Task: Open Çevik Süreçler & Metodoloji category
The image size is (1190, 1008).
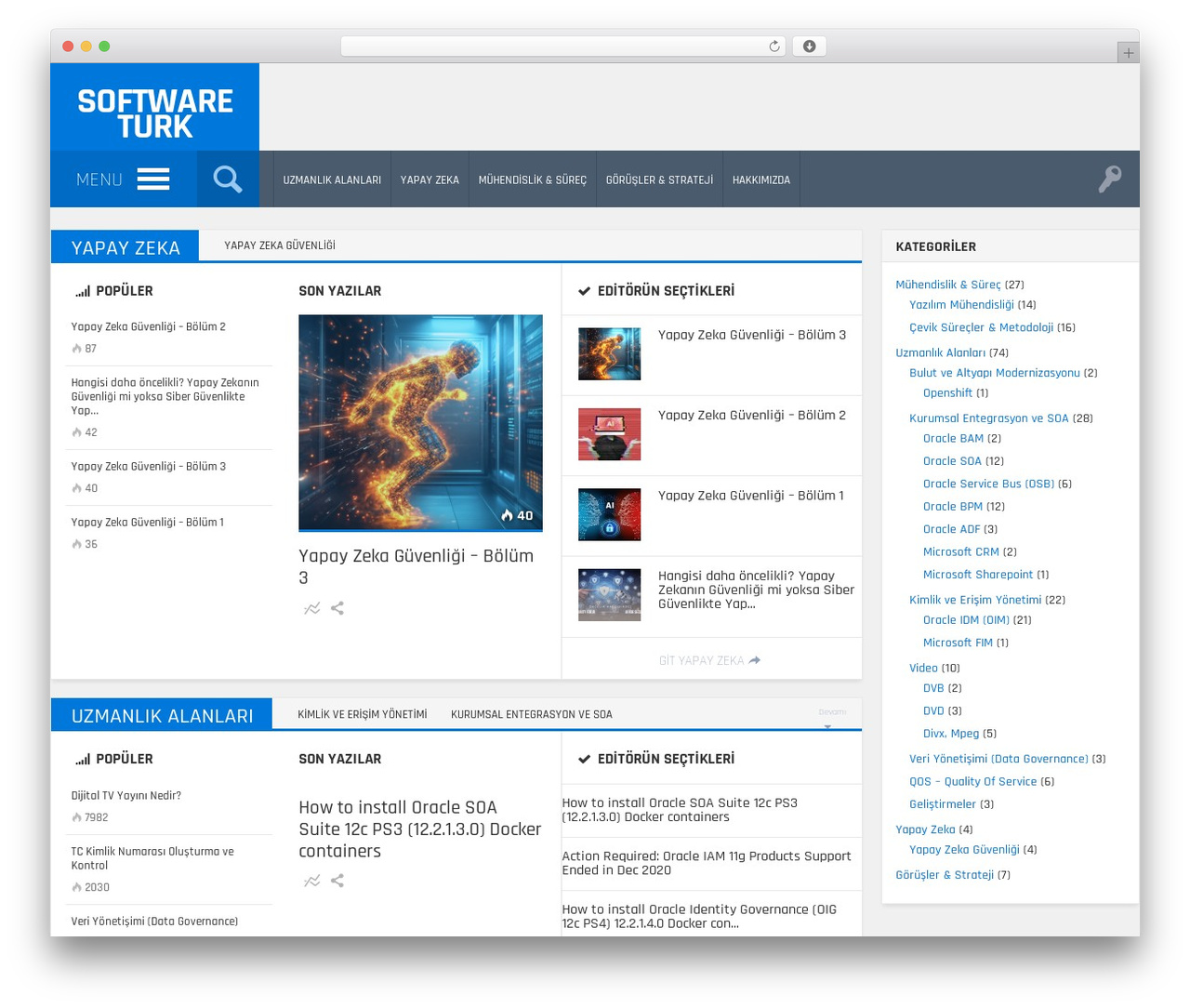Action: 981,327
